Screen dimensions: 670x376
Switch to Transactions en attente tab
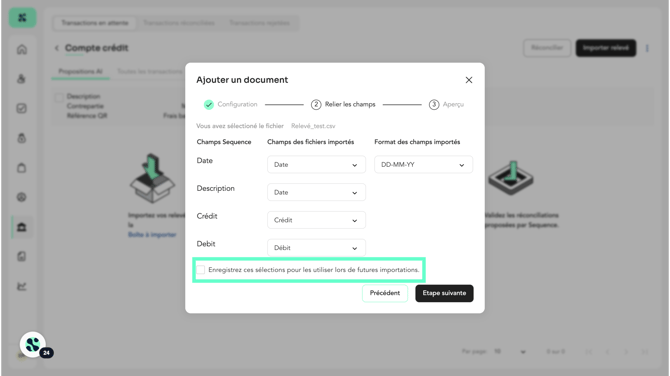tap(95, 23)
